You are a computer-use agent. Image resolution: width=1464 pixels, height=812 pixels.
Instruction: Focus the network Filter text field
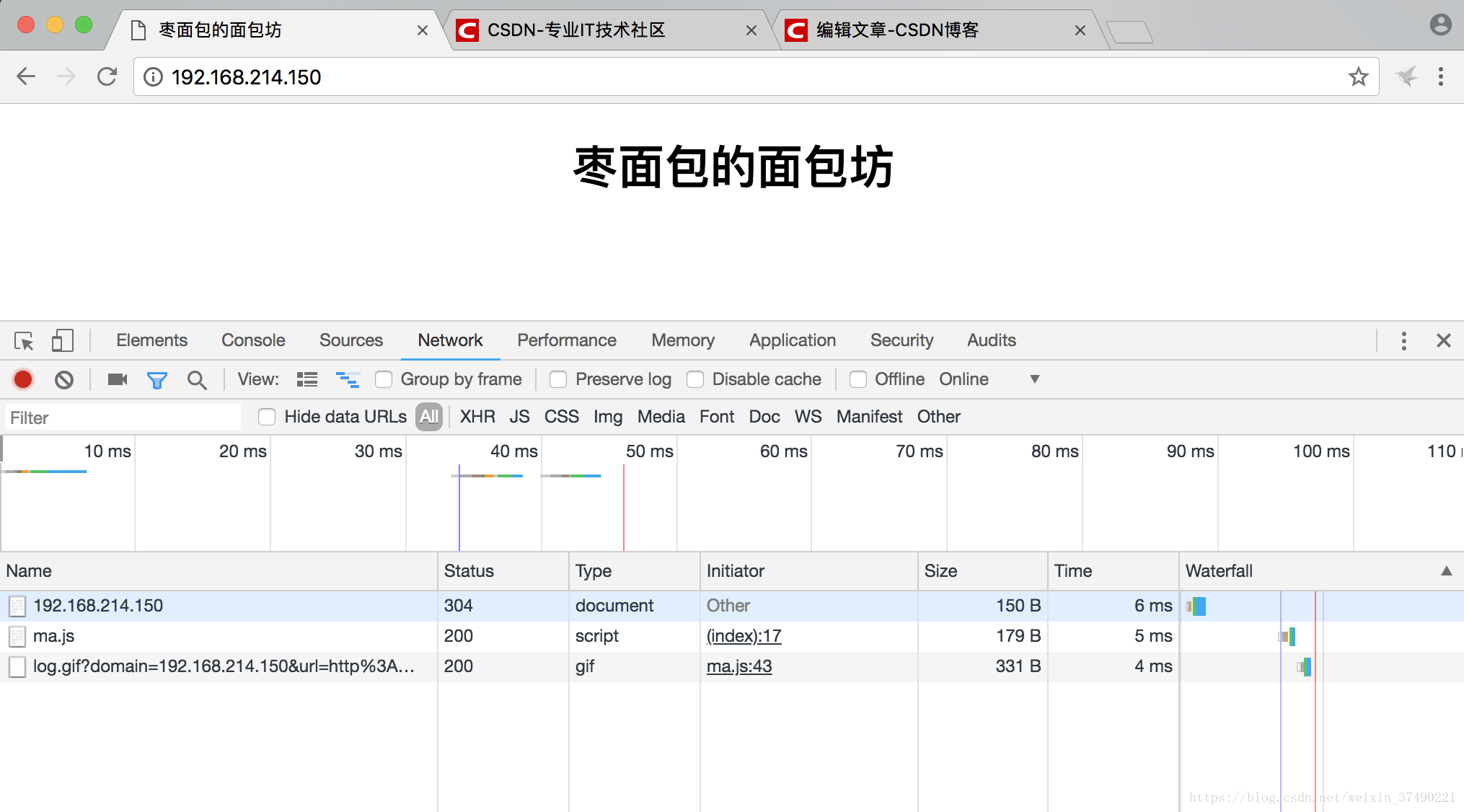coord(123,418)
